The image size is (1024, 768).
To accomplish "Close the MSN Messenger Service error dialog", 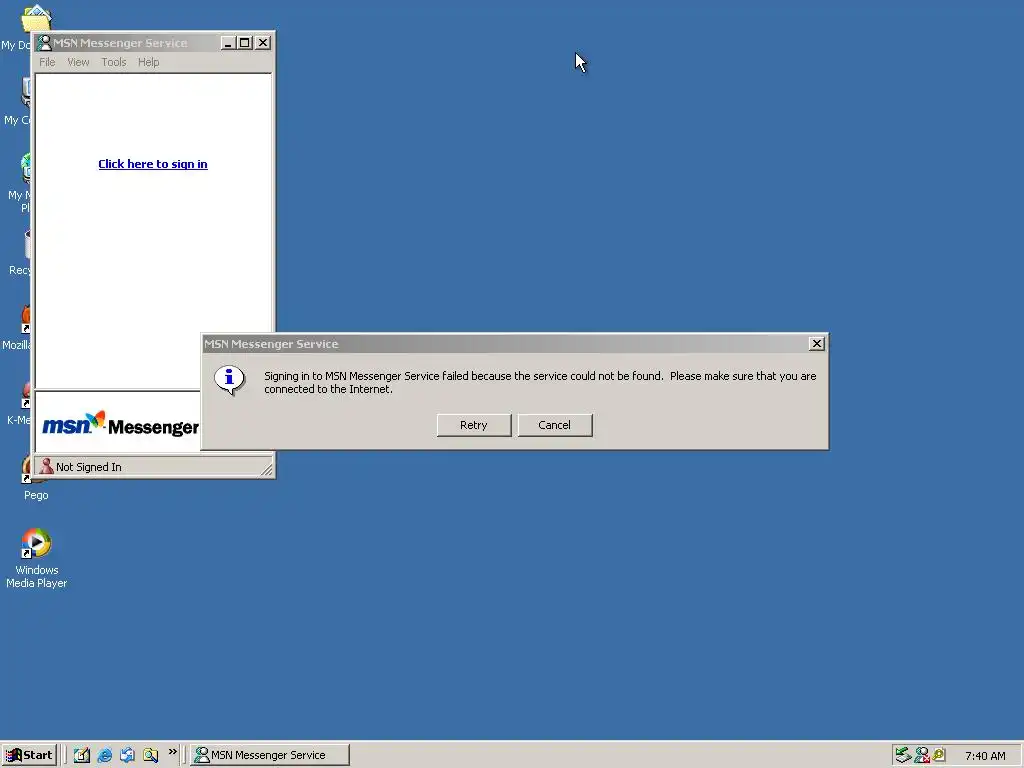I will point(816,344).
